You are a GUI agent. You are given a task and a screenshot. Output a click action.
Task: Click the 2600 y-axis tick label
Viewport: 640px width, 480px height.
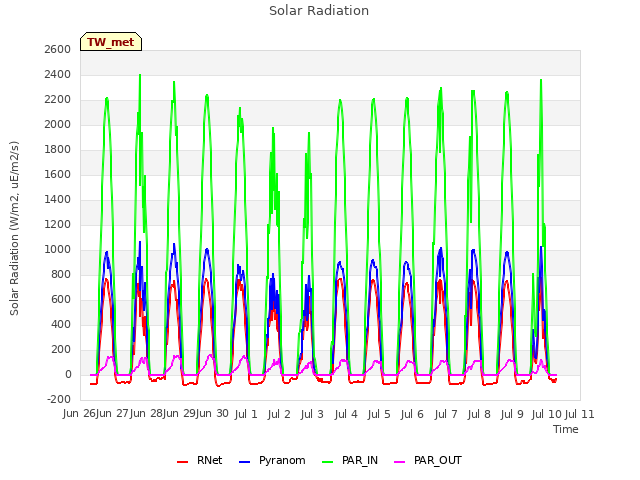tap(58, 49)
